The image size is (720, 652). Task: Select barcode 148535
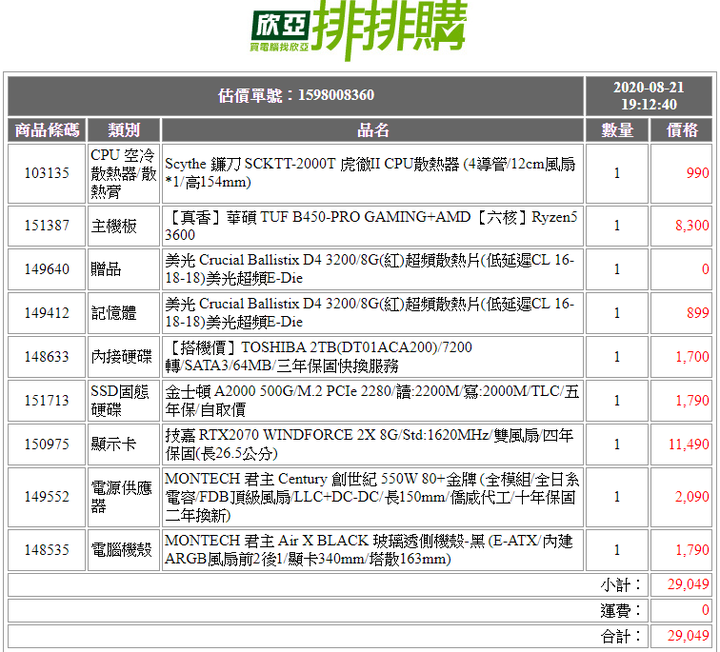(47, 550)
